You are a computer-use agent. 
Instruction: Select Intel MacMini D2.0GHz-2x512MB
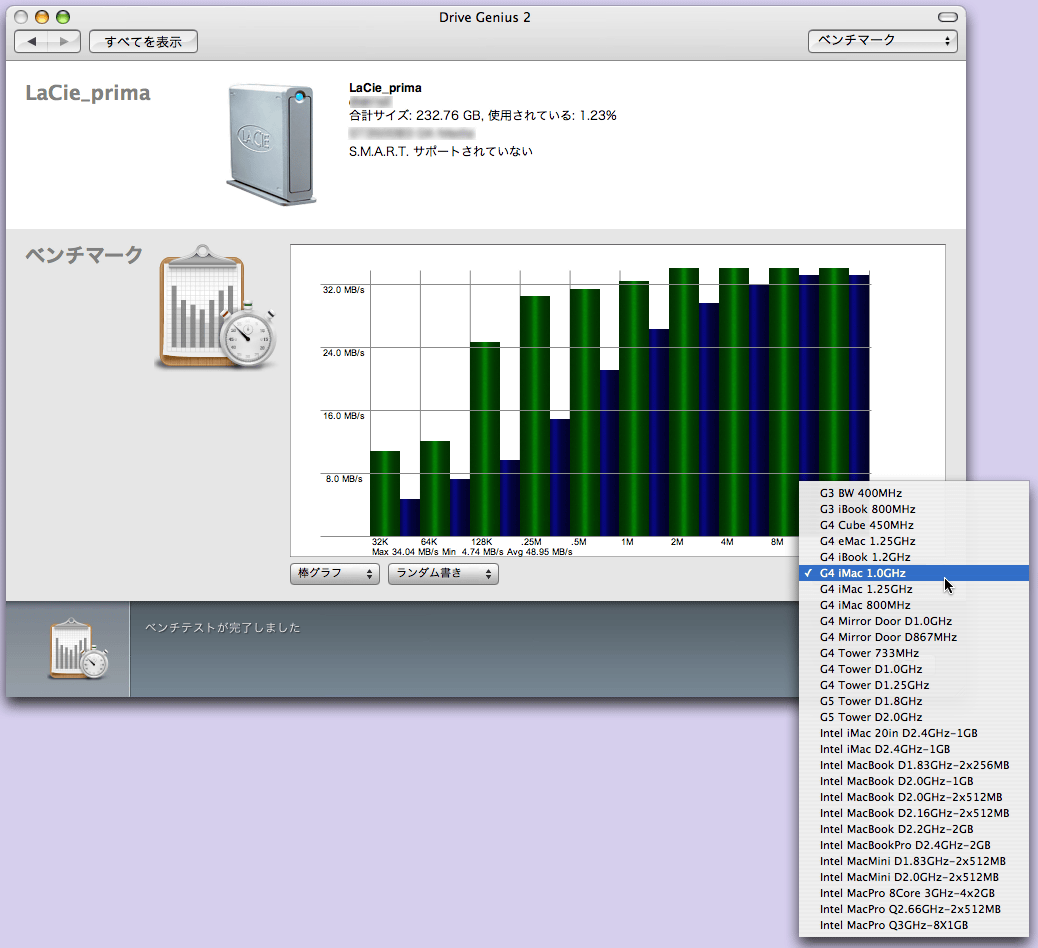coord(914,877)
